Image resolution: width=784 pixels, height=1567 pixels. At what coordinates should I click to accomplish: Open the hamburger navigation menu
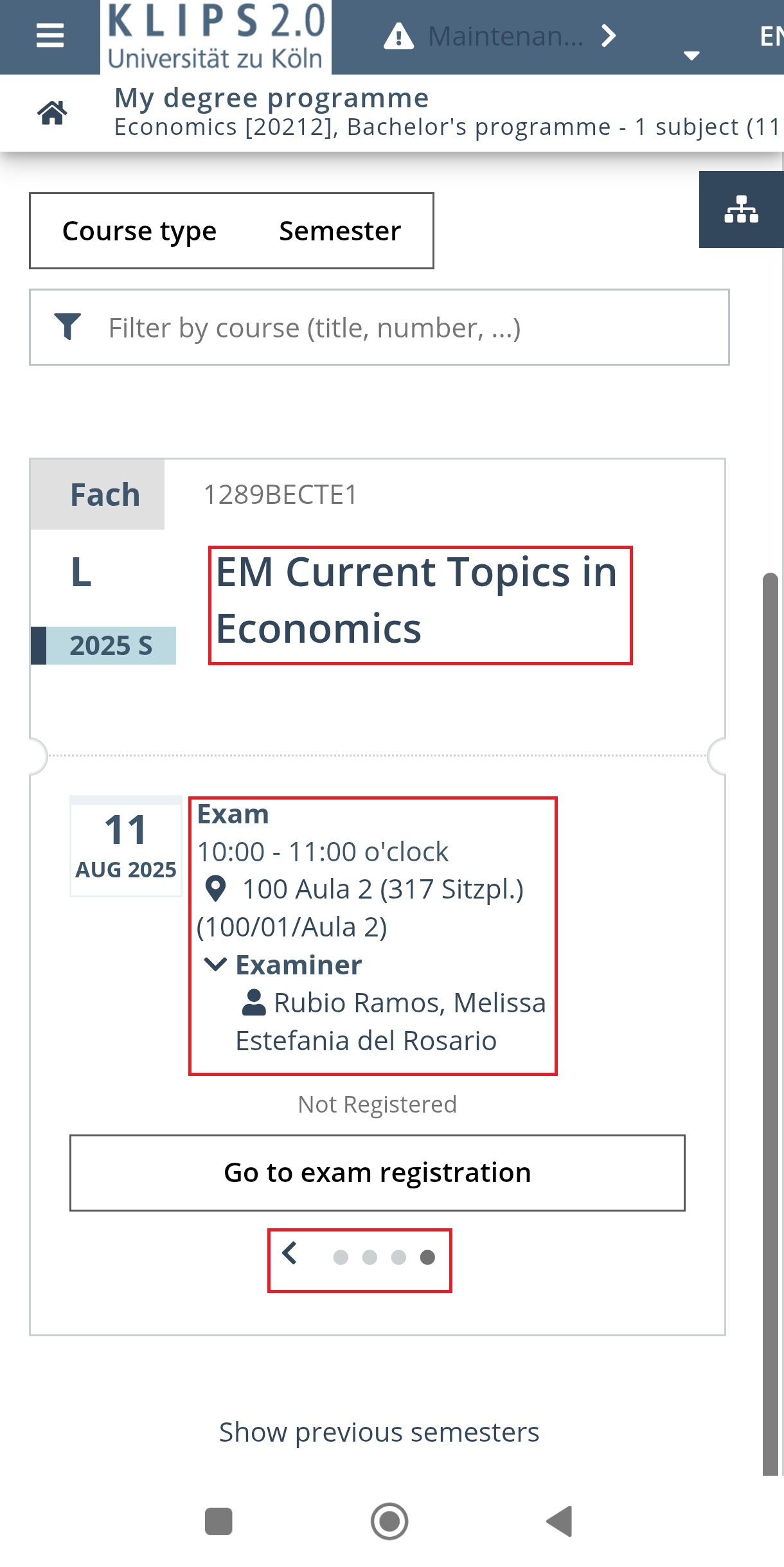coord(50,36)
